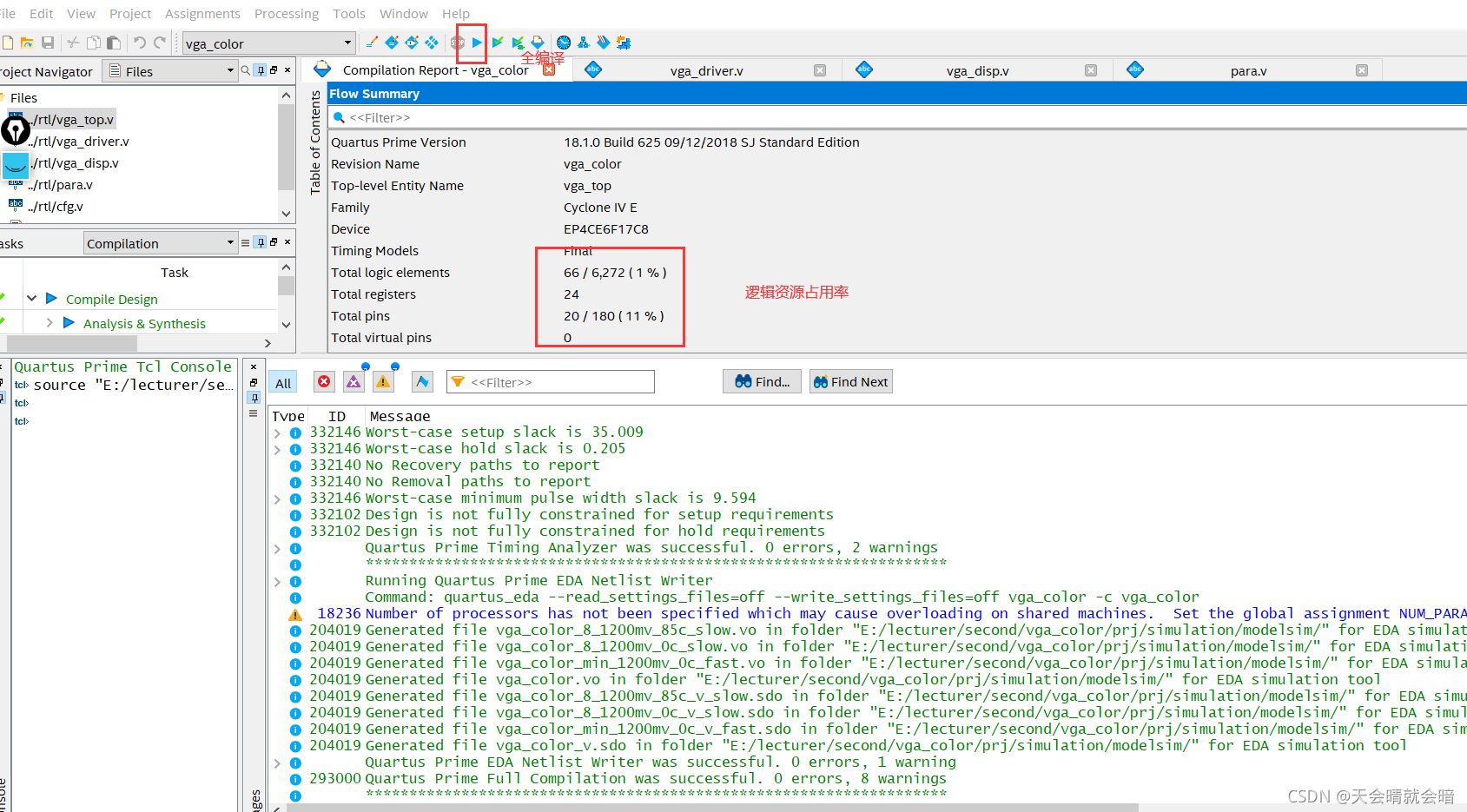Click Start Analysis & Elaboration checkmark icon
The image size is (1467, 812).
tap(498, 43)
